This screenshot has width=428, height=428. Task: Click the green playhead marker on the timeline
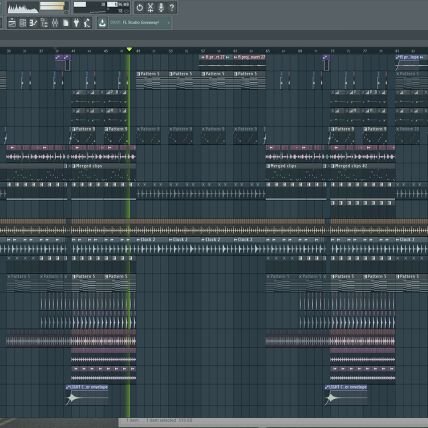[x=129, y=50]
